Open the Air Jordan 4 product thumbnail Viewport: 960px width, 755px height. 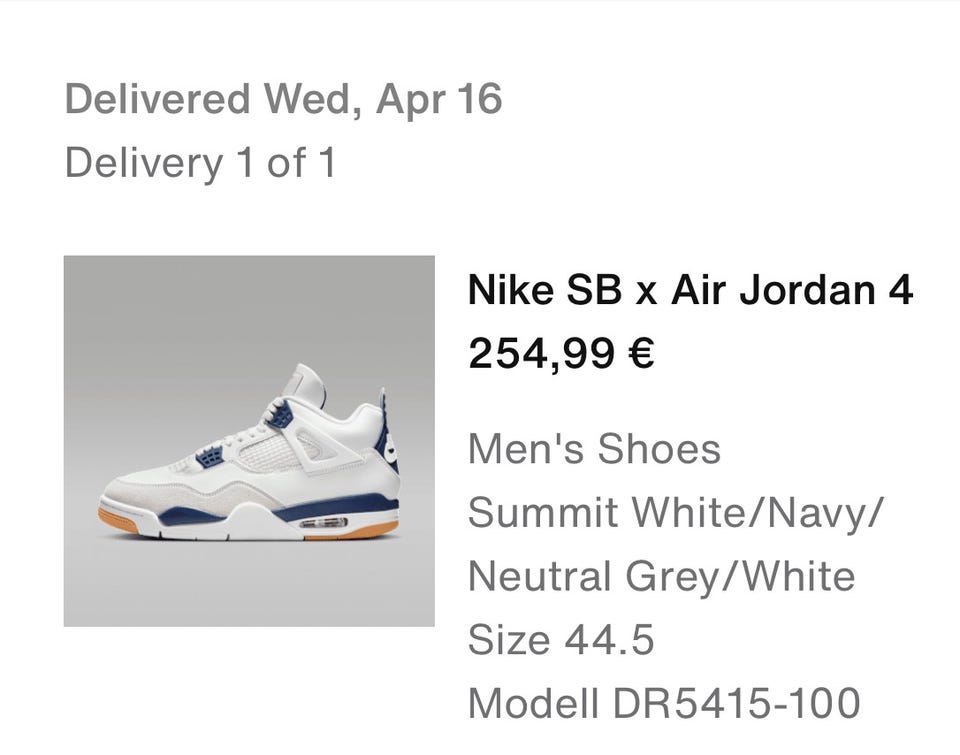click(249, 441)
